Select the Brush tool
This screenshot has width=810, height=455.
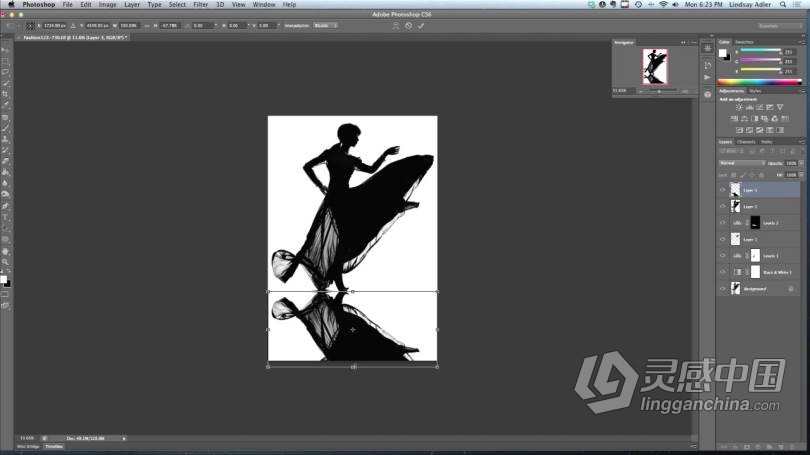(5, 128)
